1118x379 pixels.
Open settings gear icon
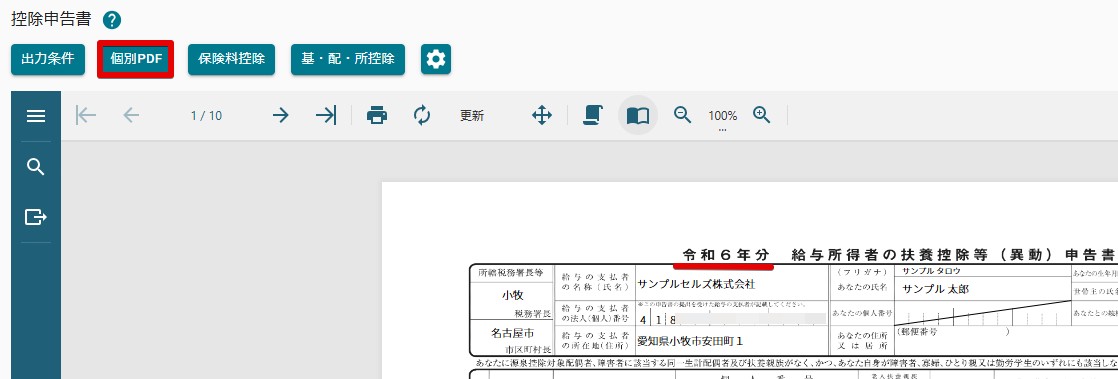click(436, 59)
